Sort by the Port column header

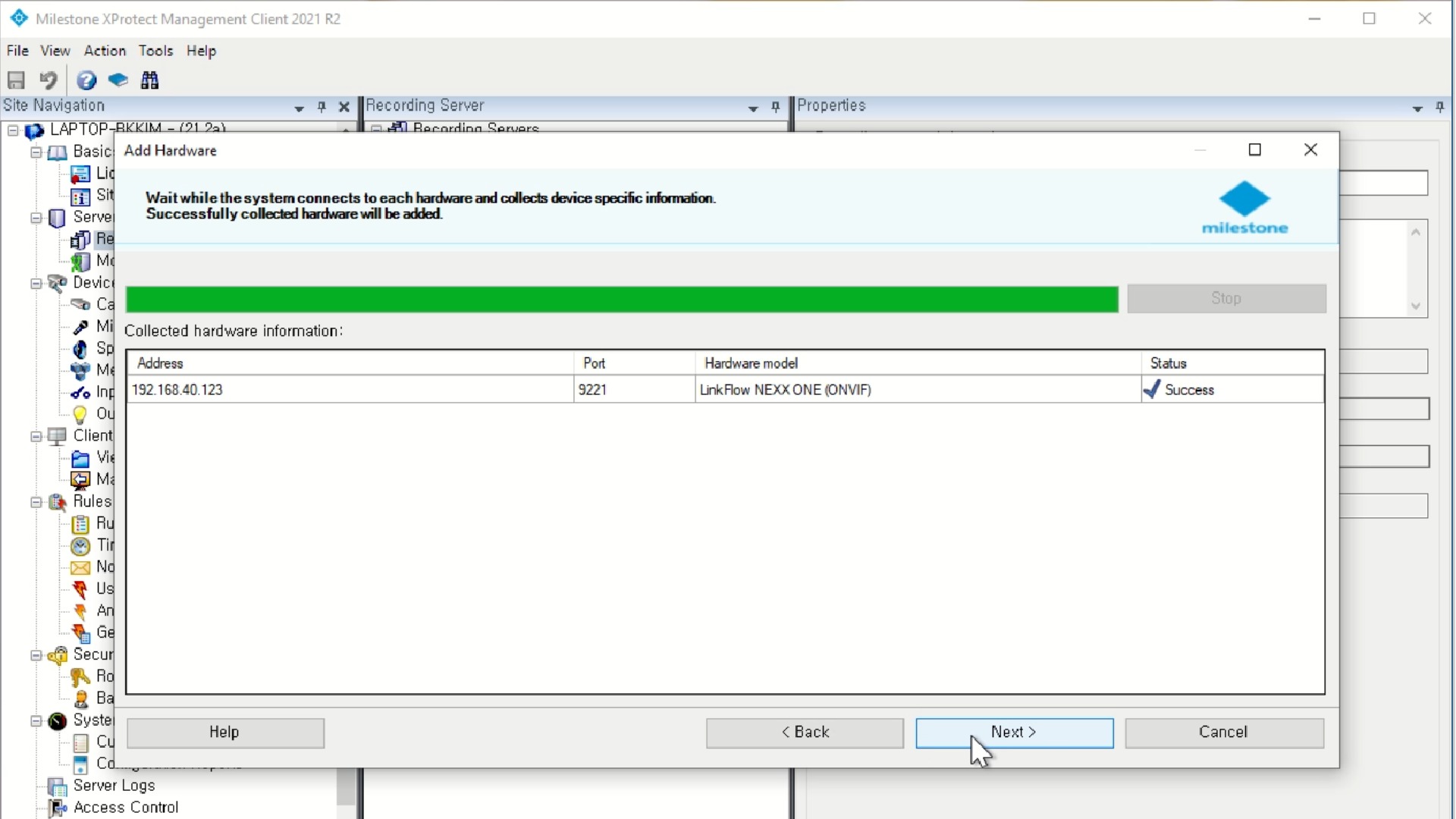635,363
